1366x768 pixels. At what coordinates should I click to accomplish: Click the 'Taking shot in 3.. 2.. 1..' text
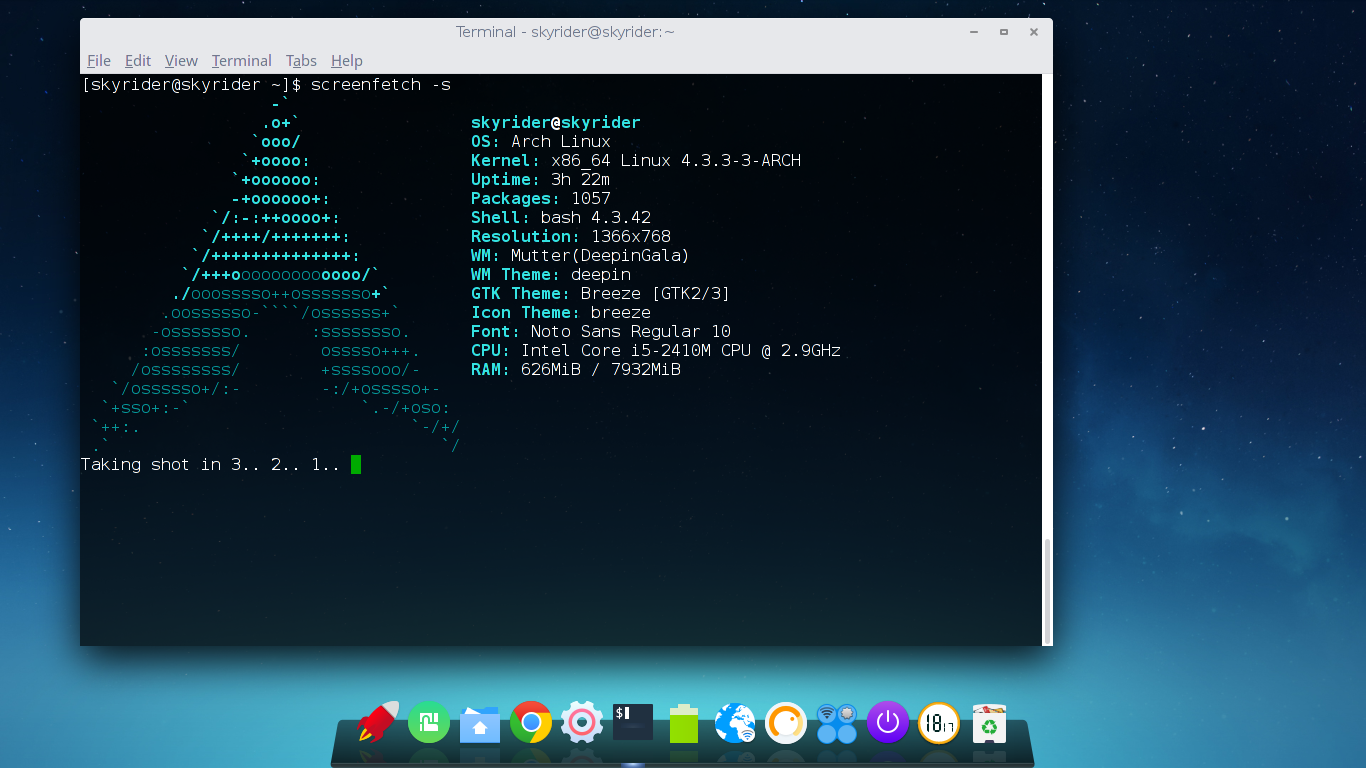211,465
